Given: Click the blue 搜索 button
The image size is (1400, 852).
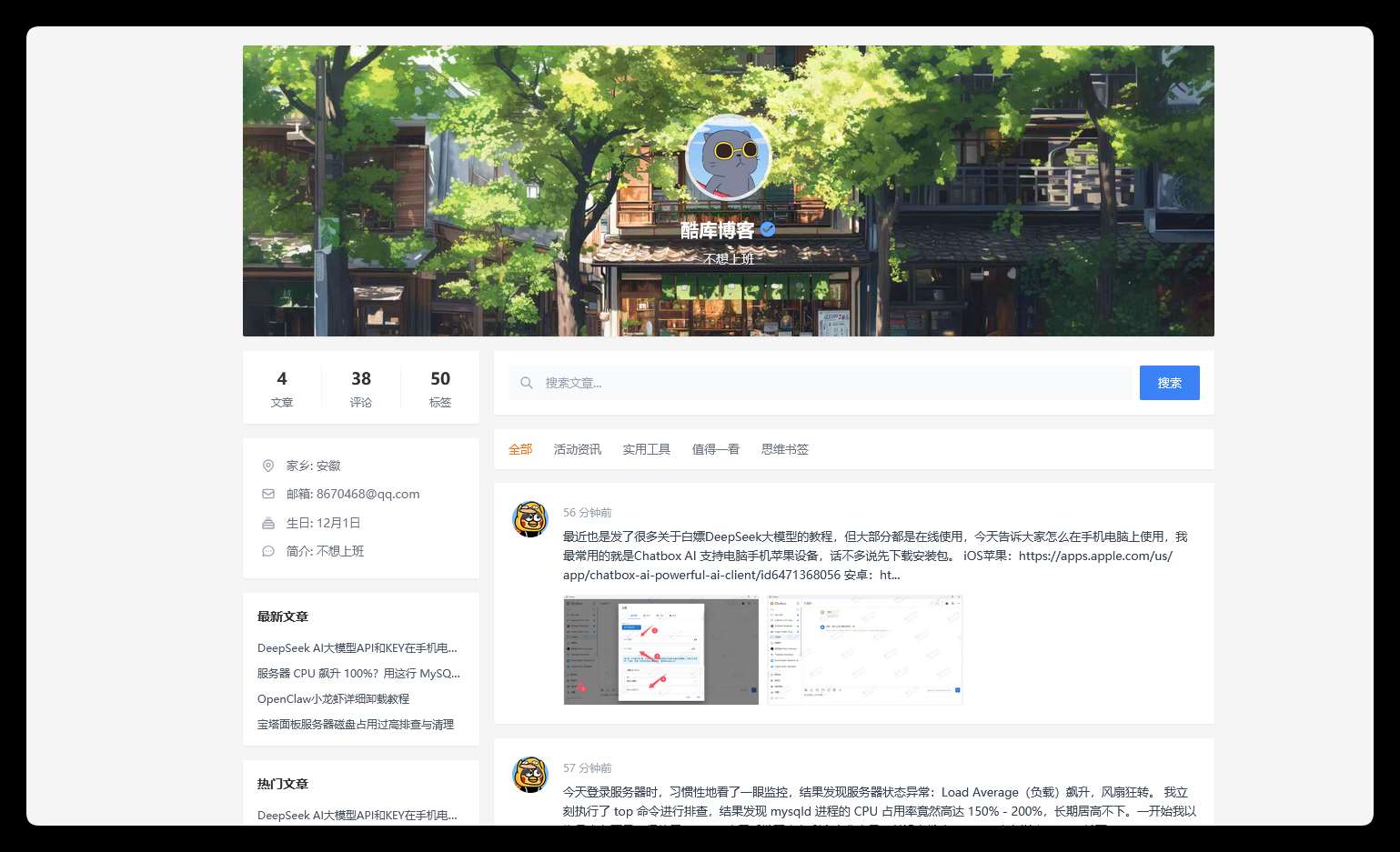Looking at the screenshot, I should coord(1170,383).
